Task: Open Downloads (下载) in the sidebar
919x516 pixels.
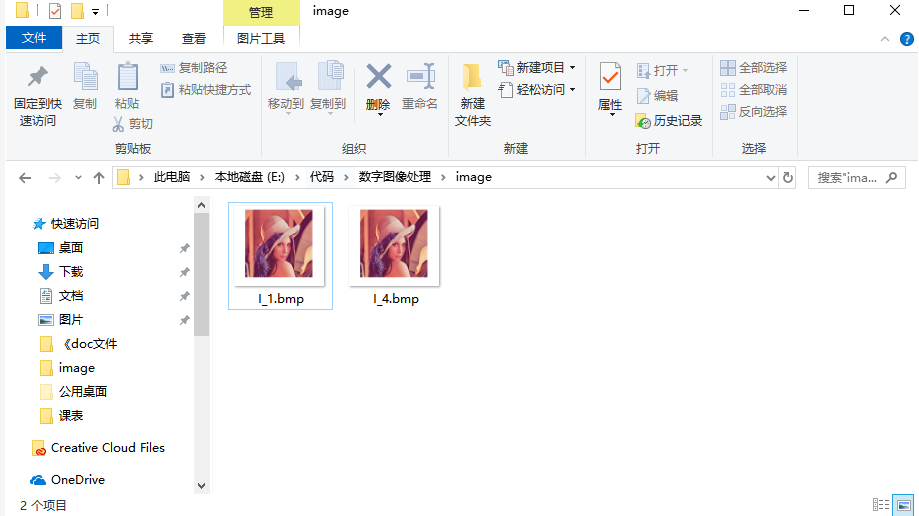Action: pos(61,271)
